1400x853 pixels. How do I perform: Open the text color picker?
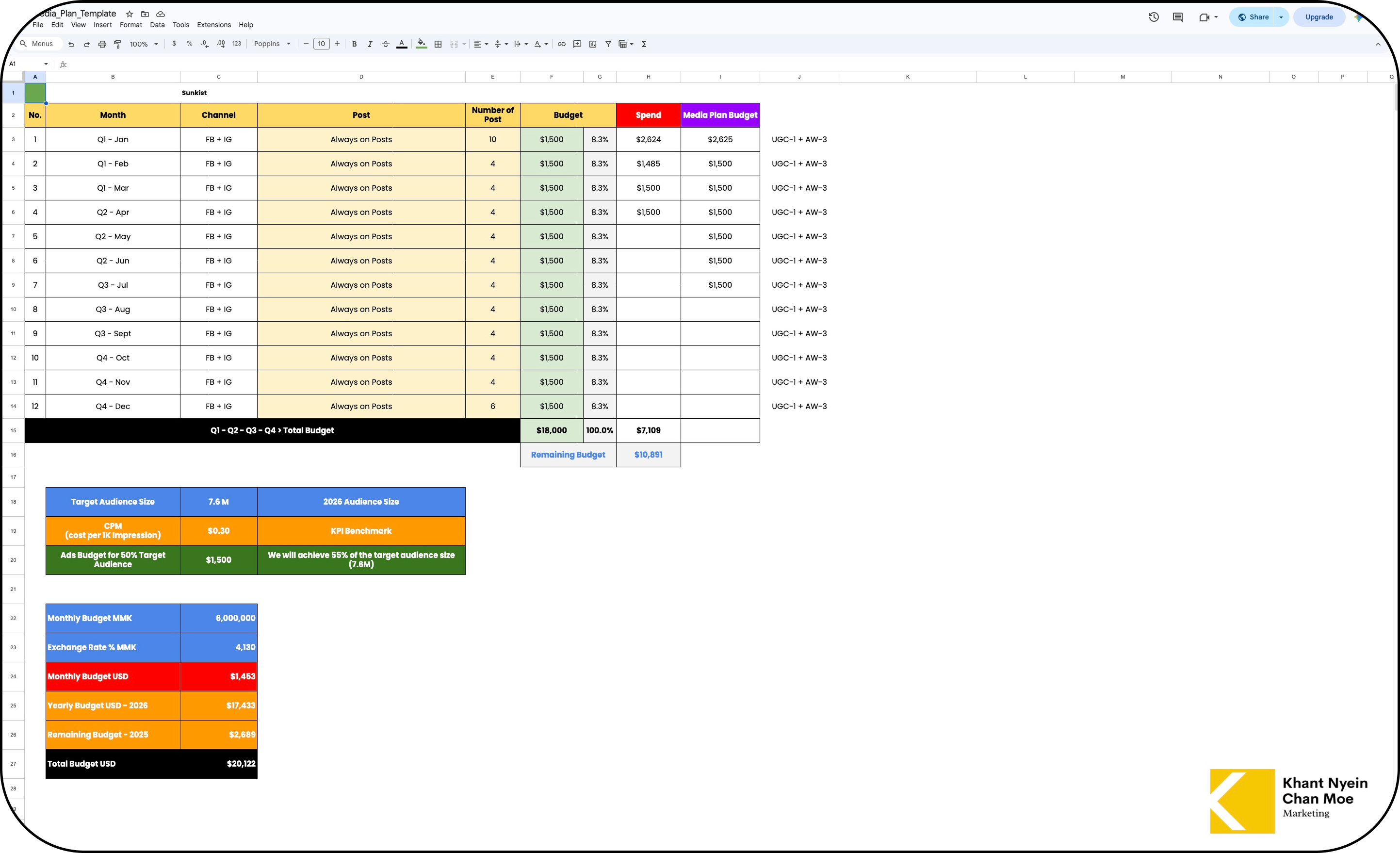(402, 44)
